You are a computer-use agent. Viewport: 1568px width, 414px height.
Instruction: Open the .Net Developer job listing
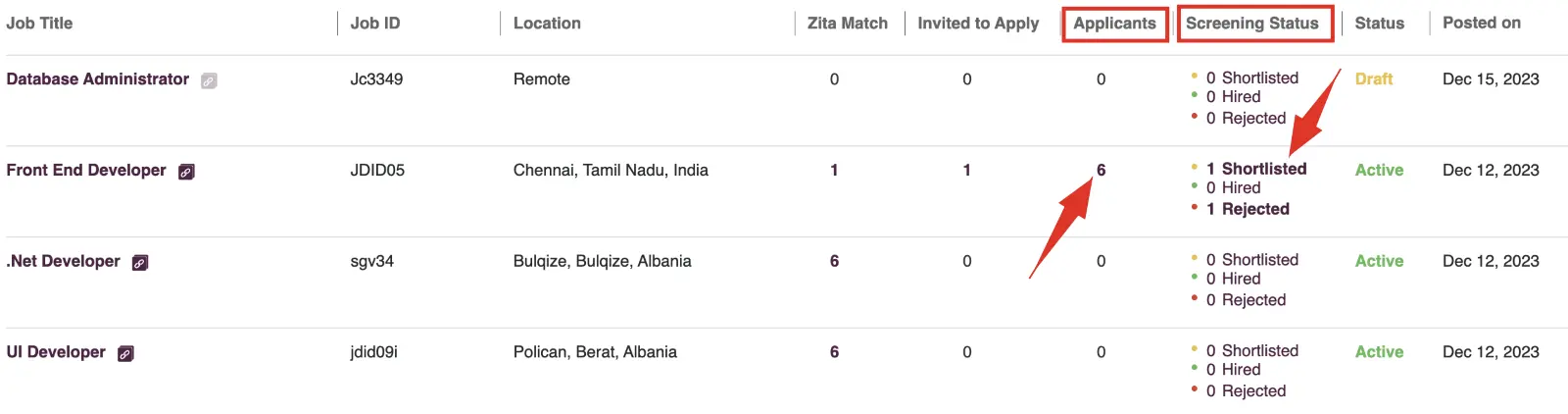[x=64, y=261]
